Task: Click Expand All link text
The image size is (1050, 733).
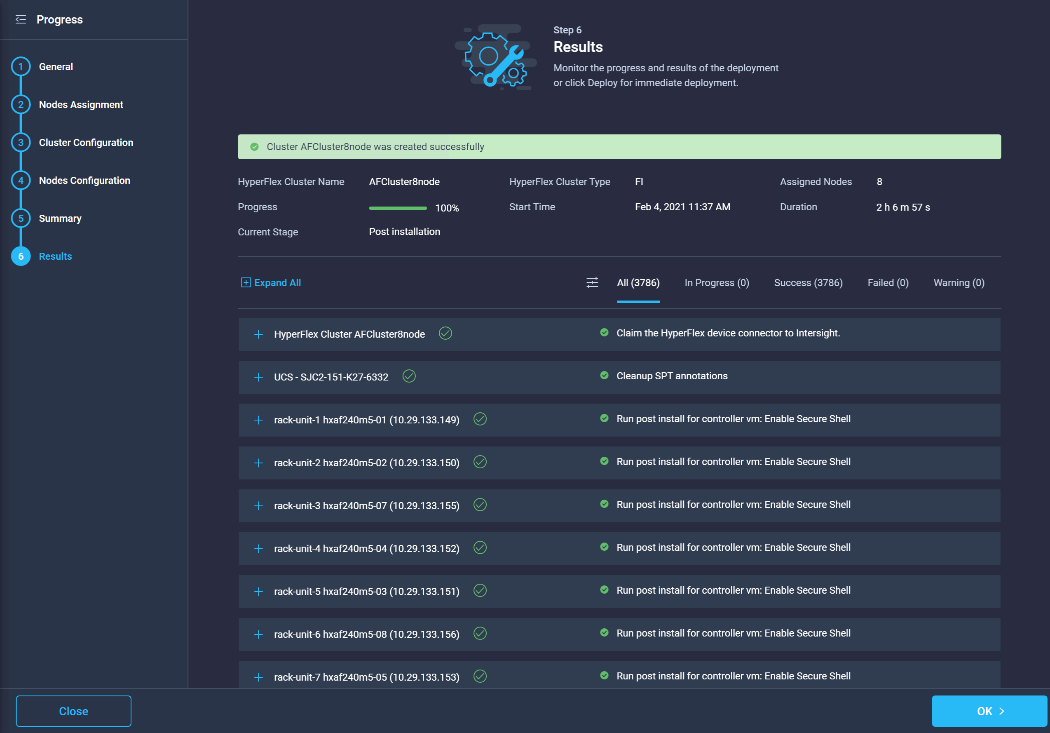Action: pyautogui.click(x=278, y=282)
